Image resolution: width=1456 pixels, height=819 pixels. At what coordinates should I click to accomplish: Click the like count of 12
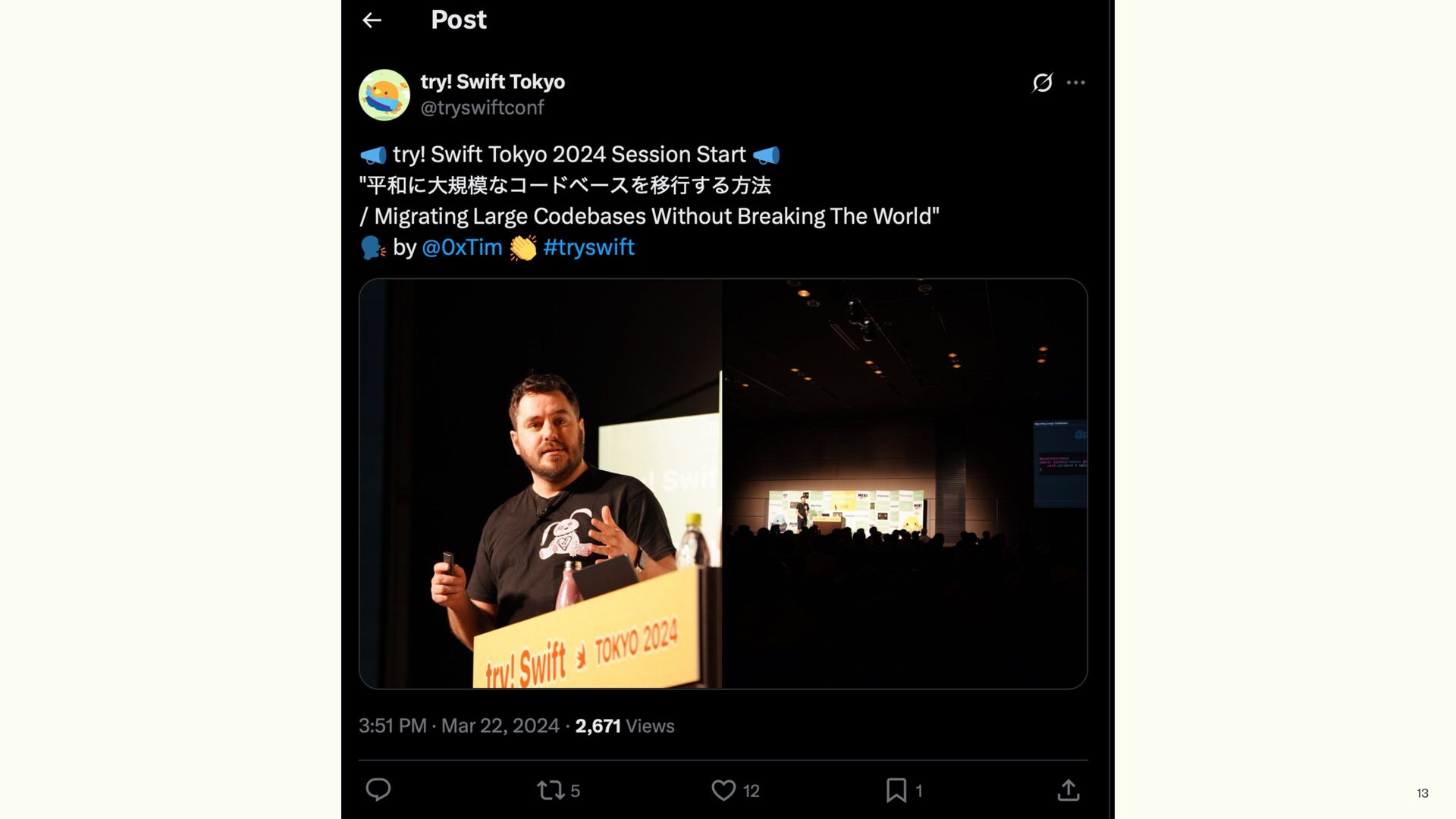[751, 791]
